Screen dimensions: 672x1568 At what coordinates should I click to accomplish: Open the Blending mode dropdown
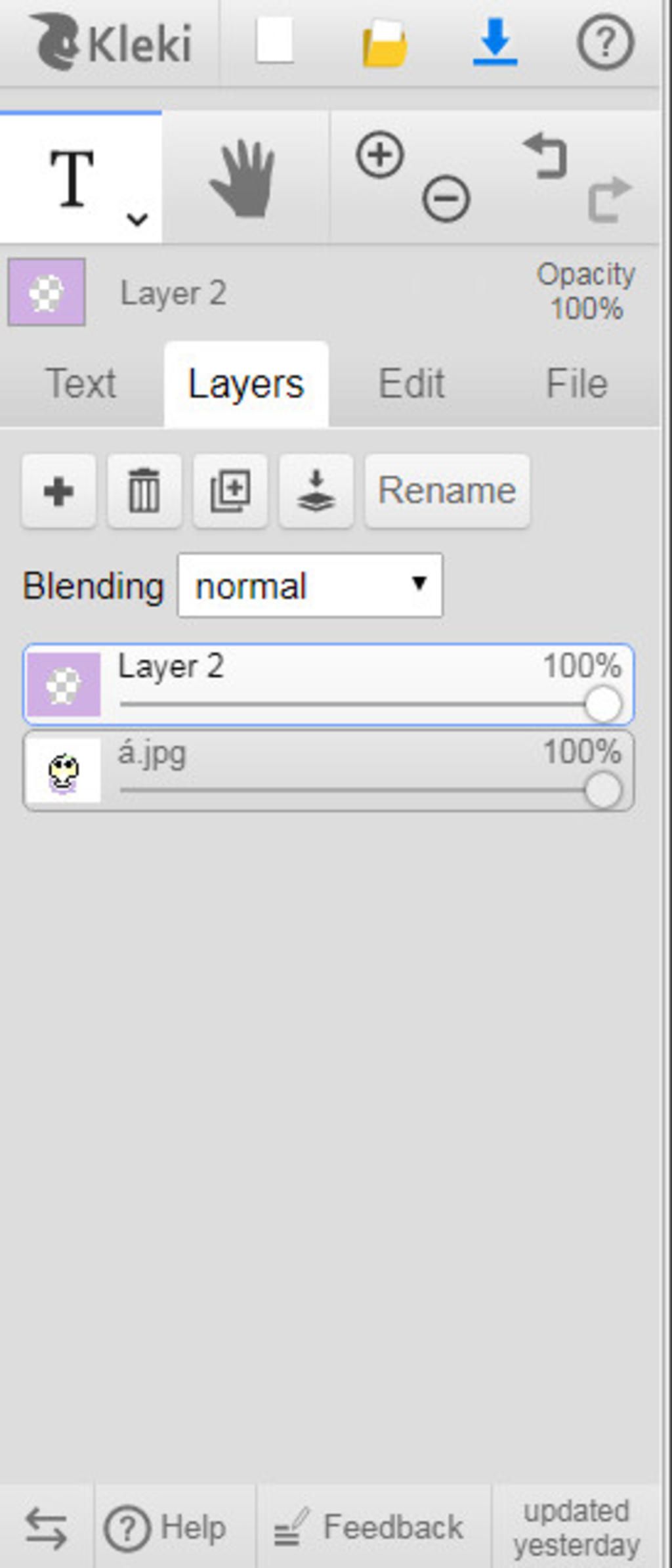pos(310,585)
